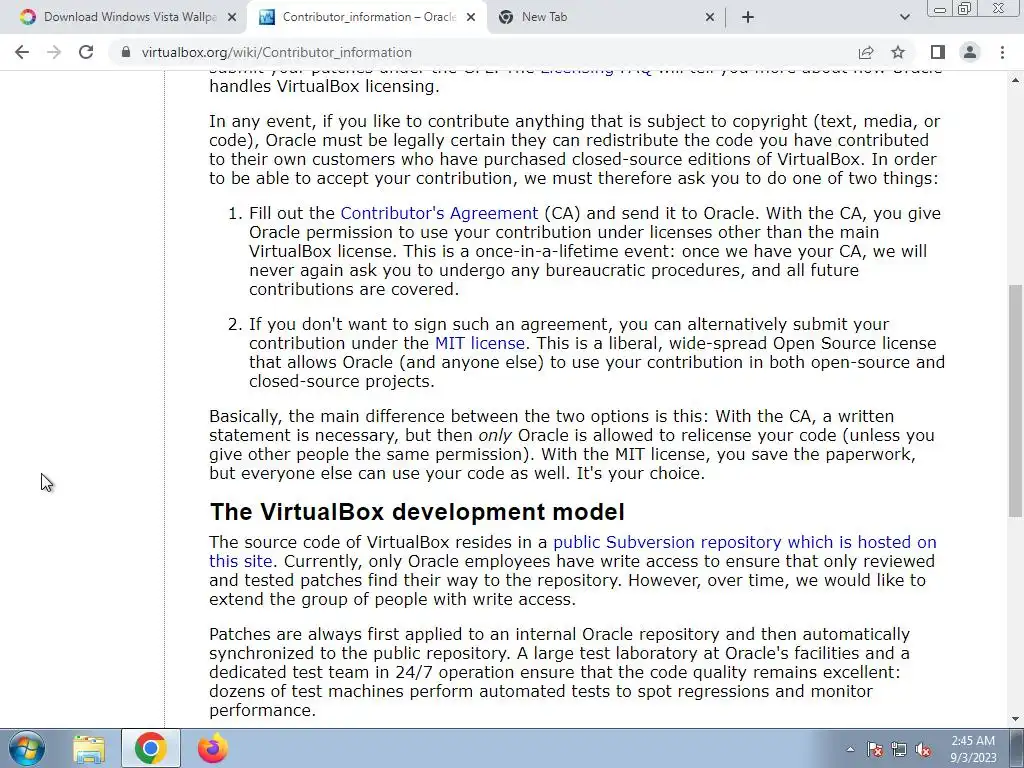This screenshot has height=768, width=1024.
Task: Click 'The VirtualBox development model' heading
Action: click(417, 512)
